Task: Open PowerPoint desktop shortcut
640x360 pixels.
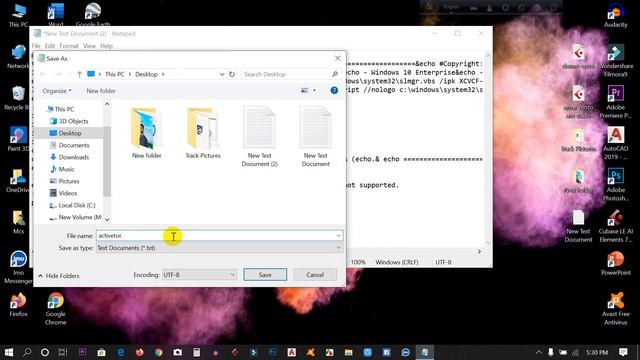Action: click(x=616, y=263)
